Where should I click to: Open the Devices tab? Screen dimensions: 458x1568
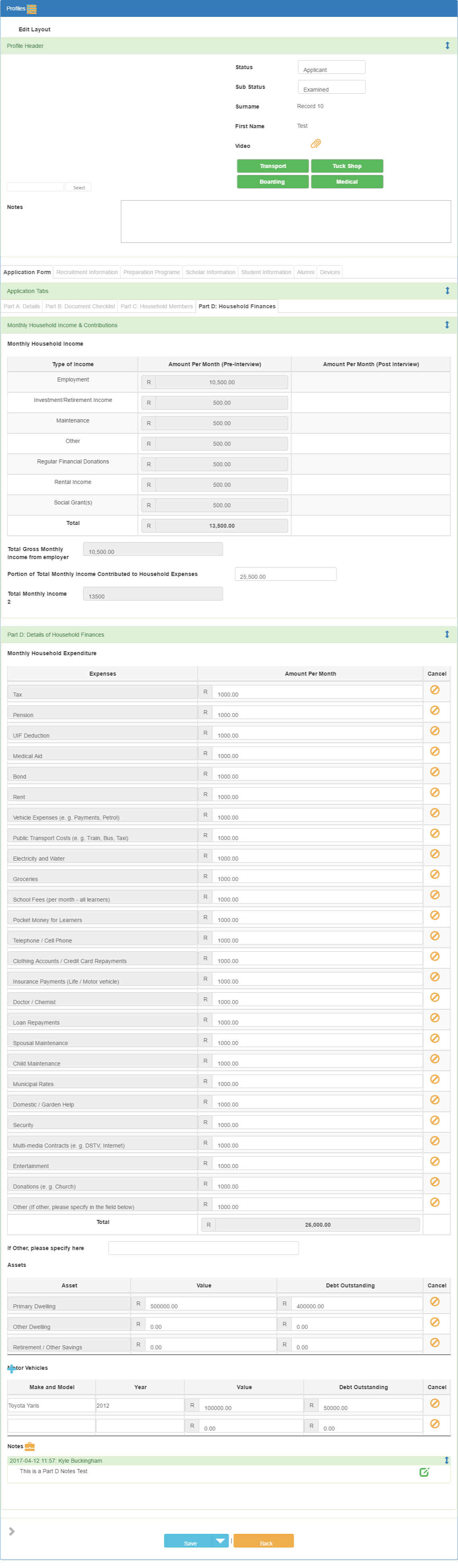[x=330, y=272]
